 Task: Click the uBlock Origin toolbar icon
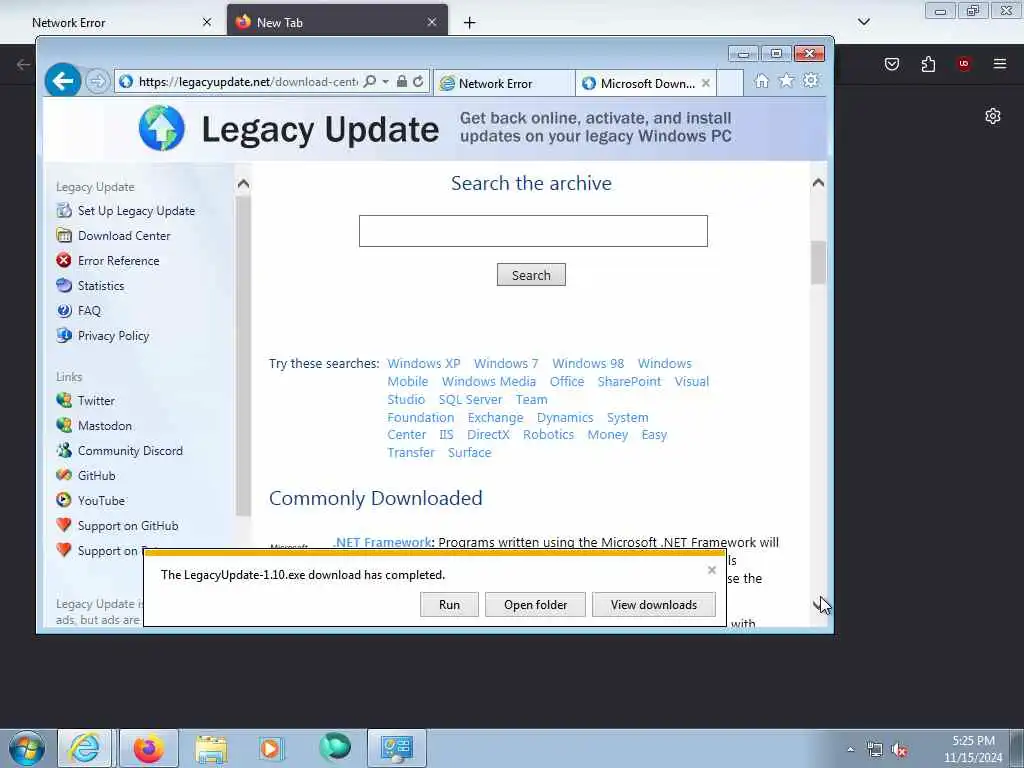point(963,64)
